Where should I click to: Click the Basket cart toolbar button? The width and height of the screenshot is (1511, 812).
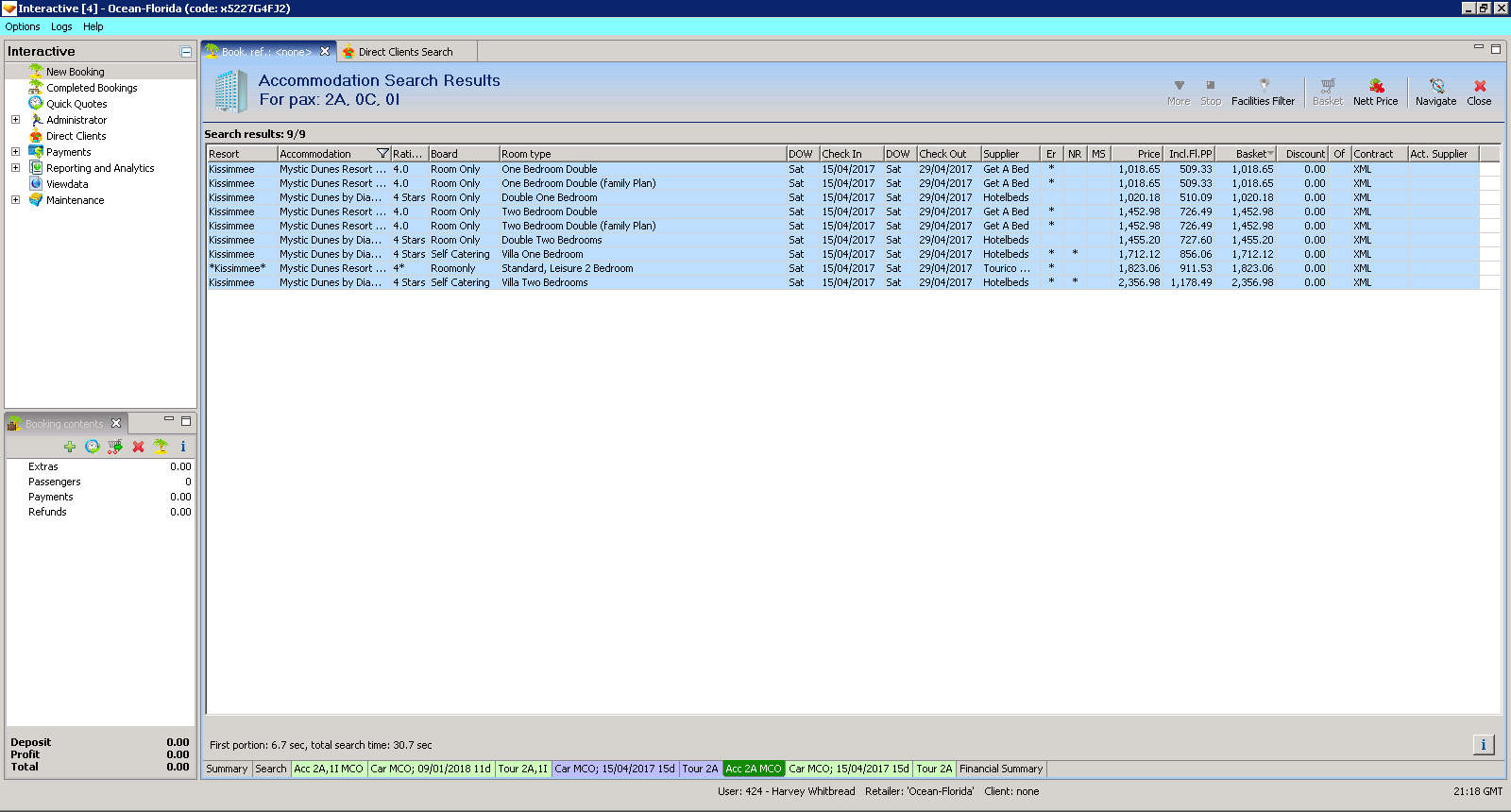1327,93
